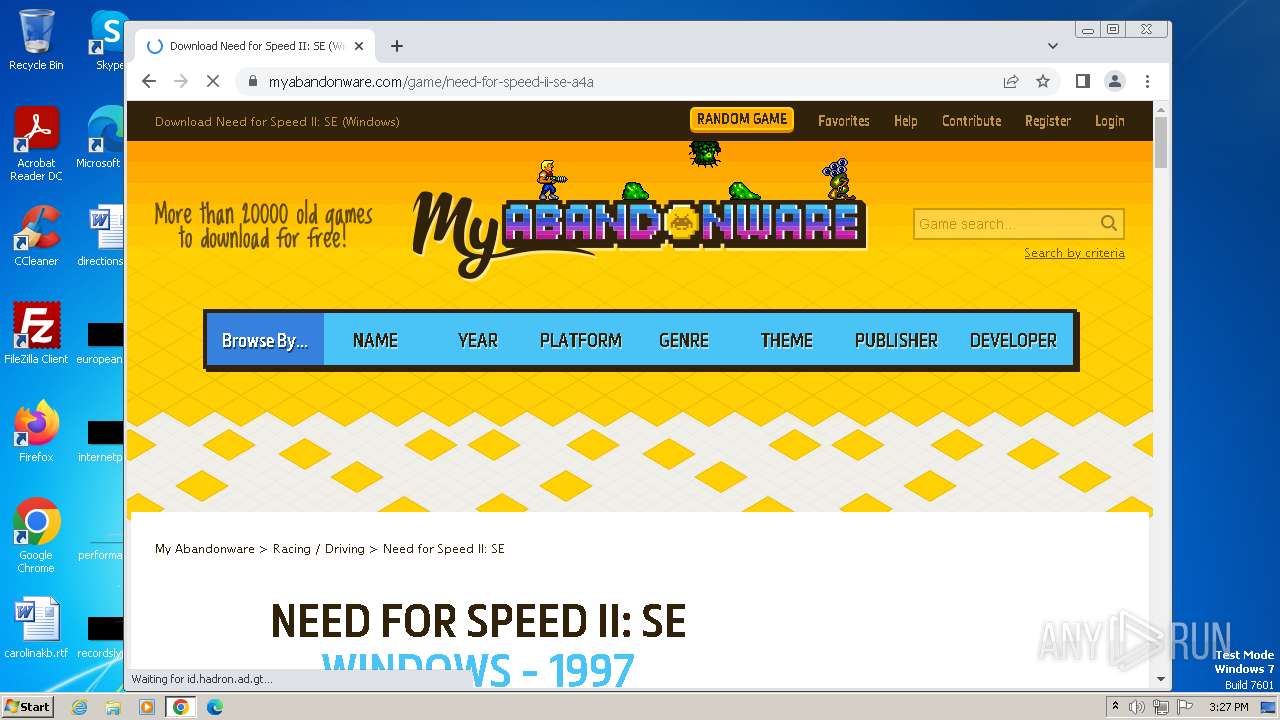Click the page vertical scrollbar thumb
Viewport: 1280px width, 720px height.
(x=1161, y=142)
